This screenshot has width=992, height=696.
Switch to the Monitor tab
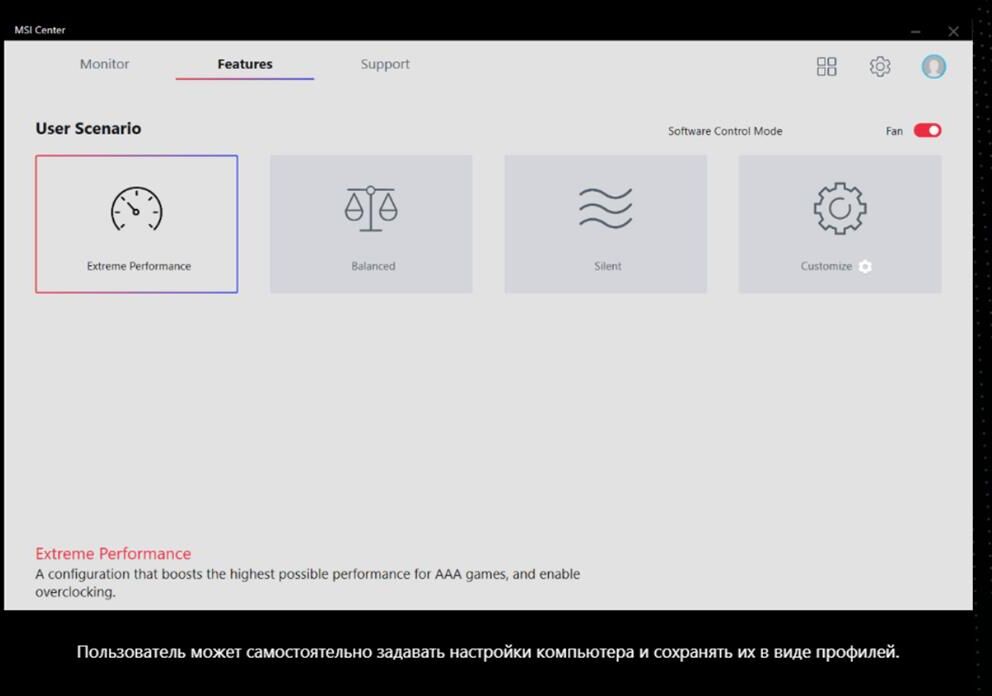coord(104,64)
